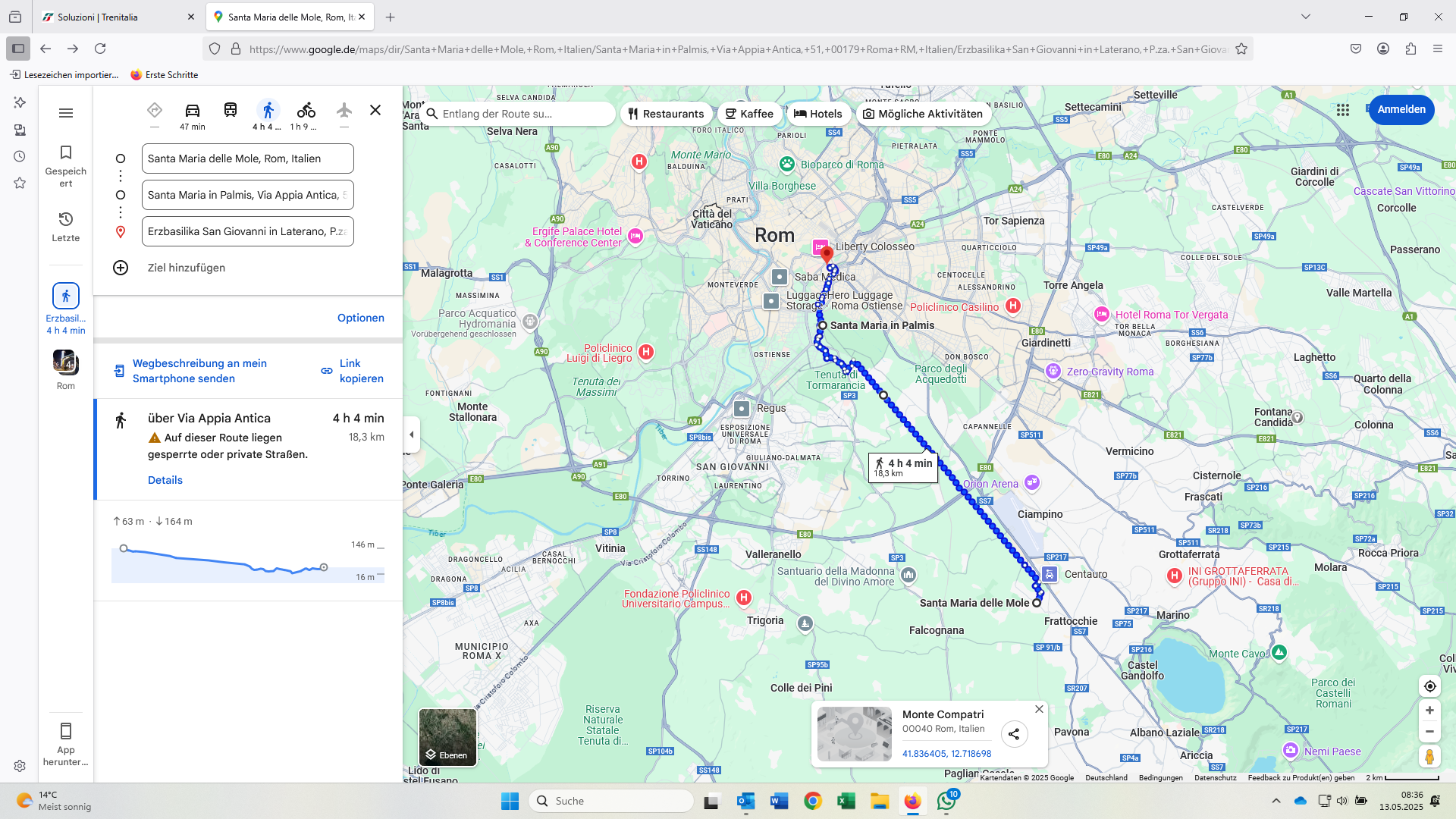Image resolution: width=1456 pixels, height=819 pixels.
Task: Select the Erzbasil... walking route sidebar item
Action: point(66,309)
